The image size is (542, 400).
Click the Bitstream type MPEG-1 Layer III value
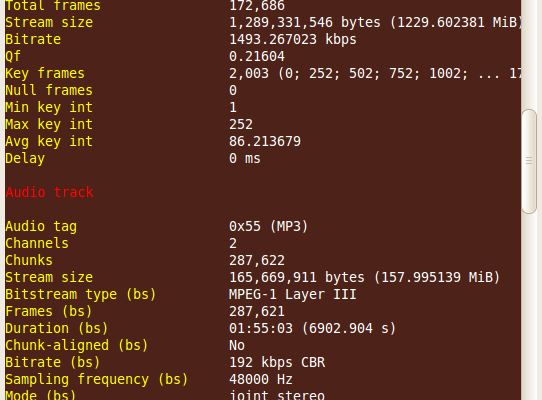pyautogui.click(x=292, y=295)
